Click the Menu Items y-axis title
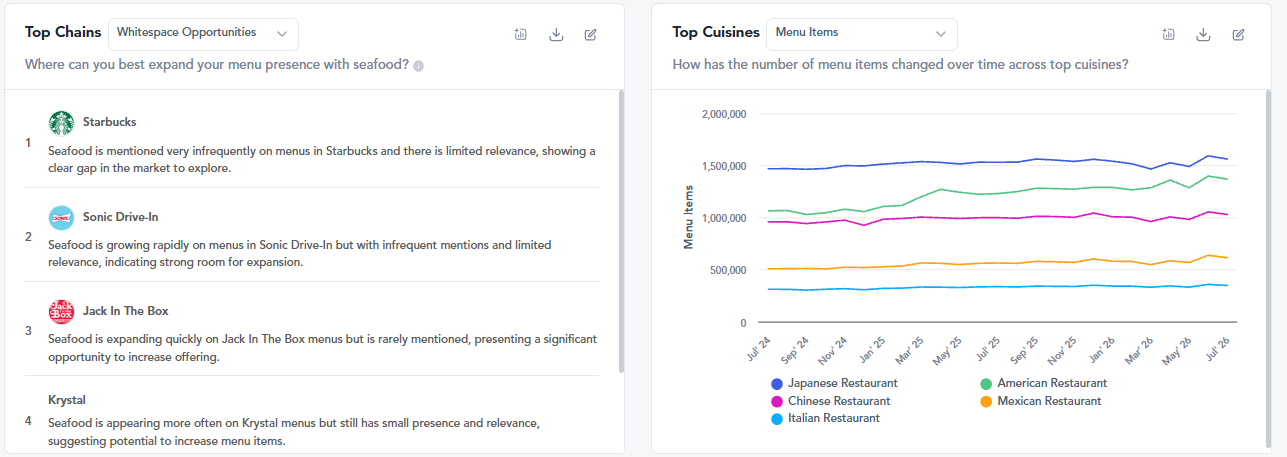Image resolution: width=1287 pixels, height=457 pixels. click(688, 216)
